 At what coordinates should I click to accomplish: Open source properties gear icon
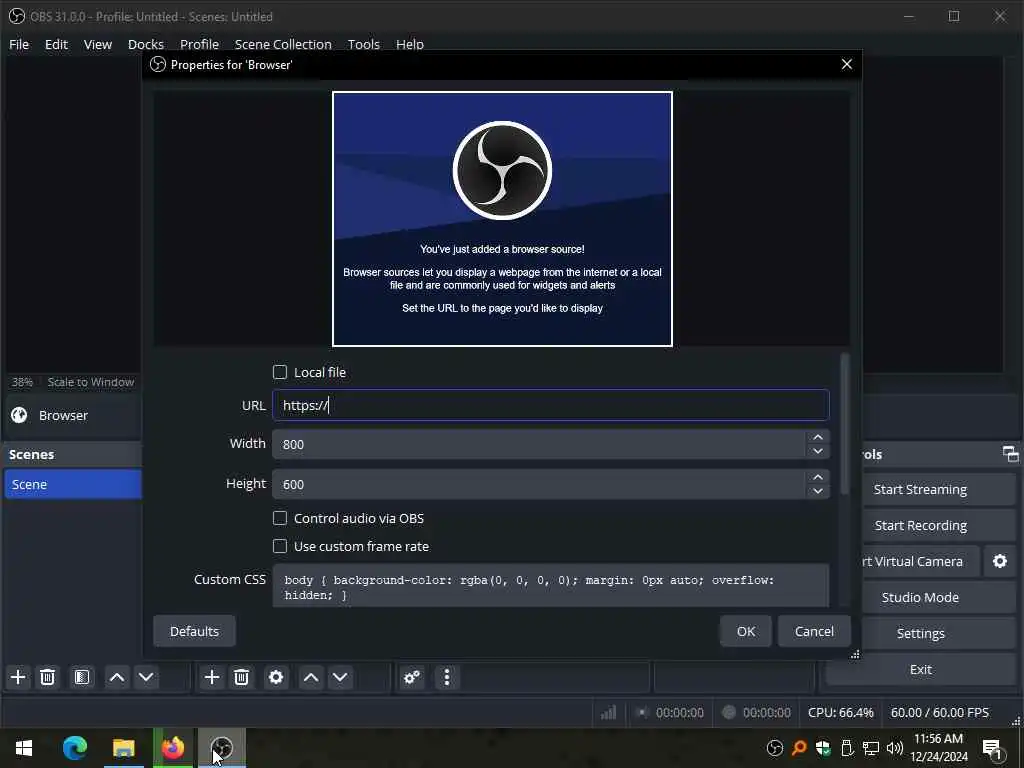pyautogui.click(x=276, y=677)
